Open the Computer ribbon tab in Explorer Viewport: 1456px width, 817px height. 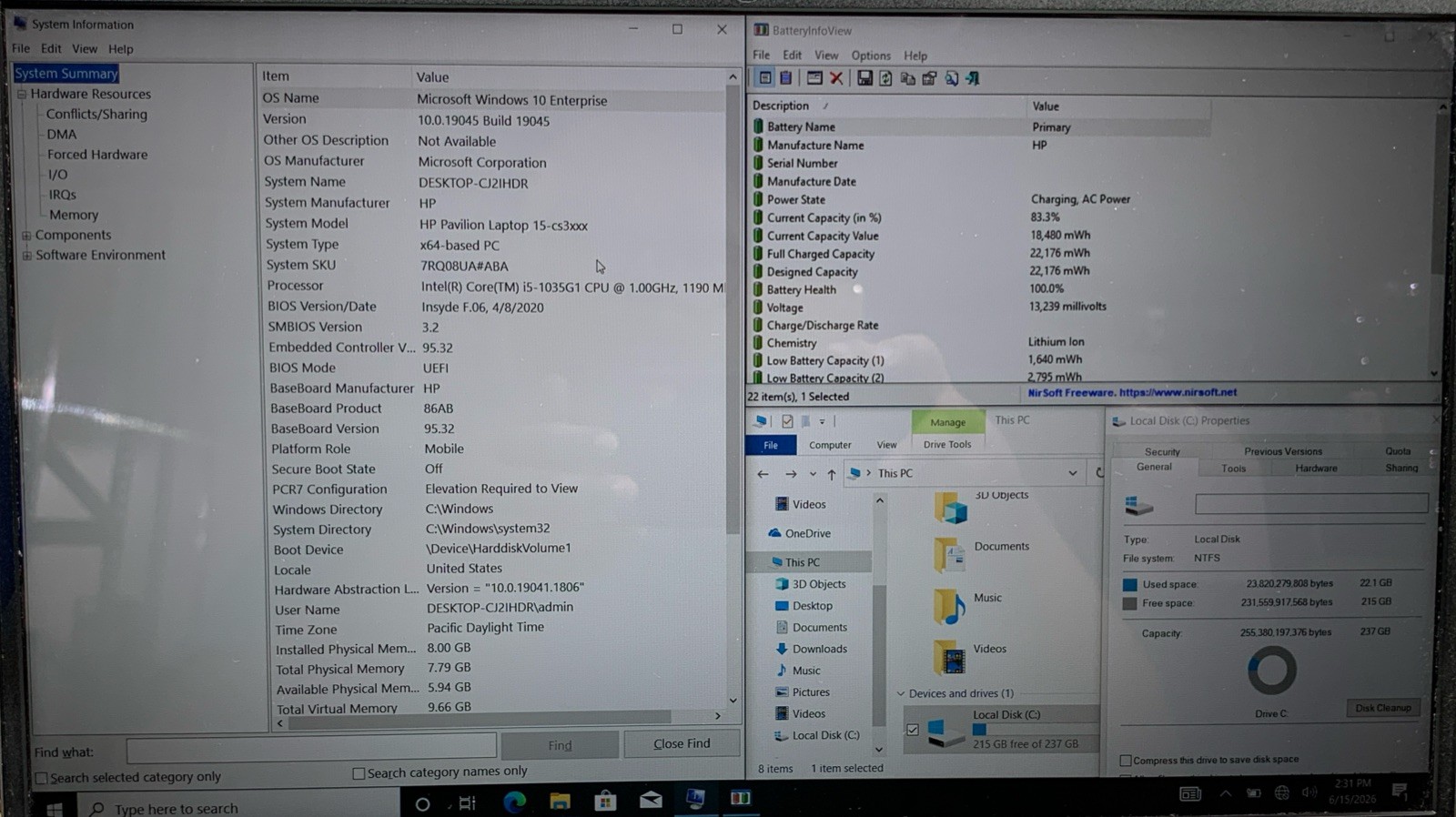(830, 445)
